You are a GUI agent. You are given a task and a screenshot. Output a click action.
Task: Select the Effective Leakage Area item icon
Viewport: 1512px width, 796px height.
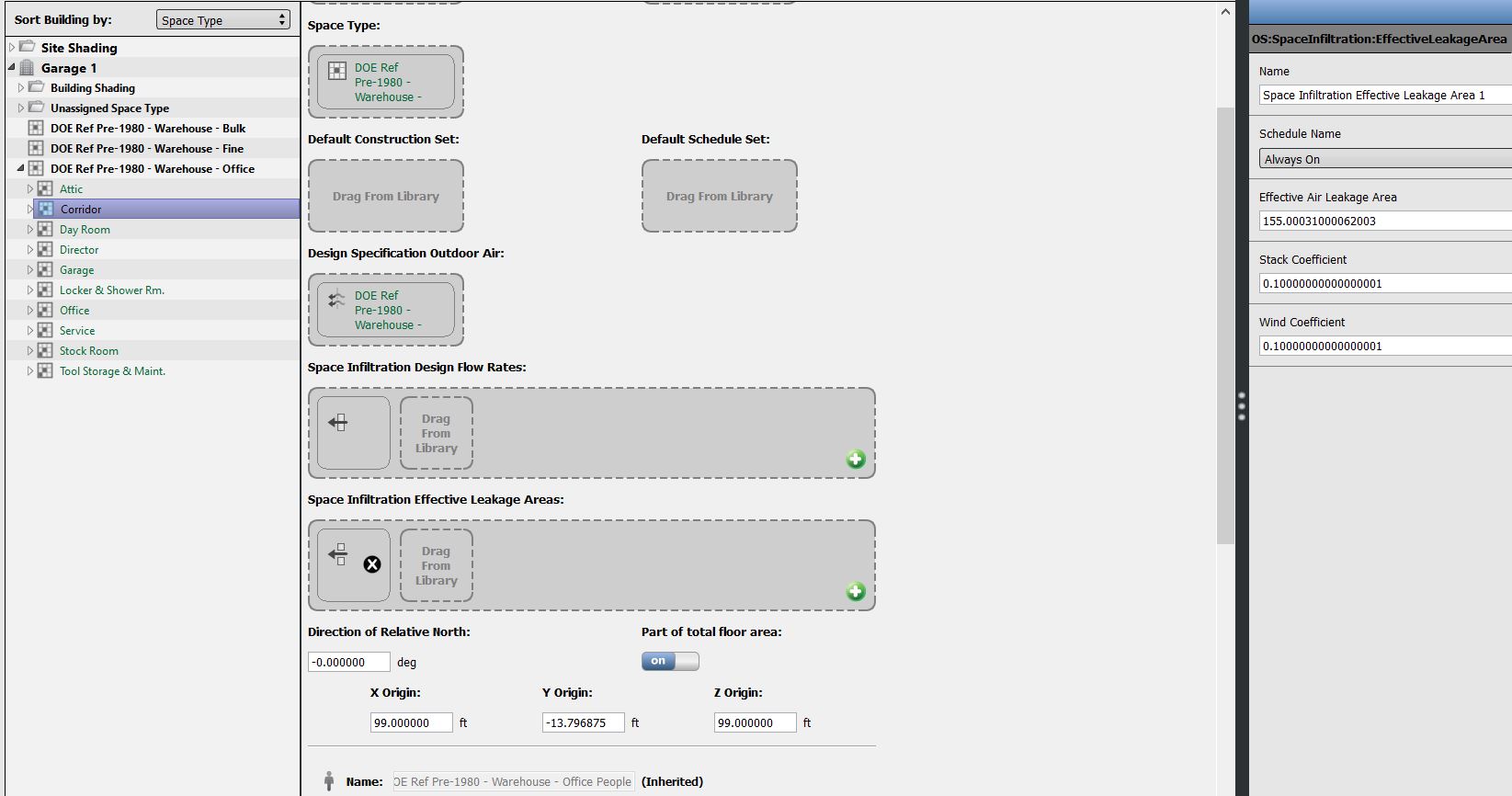coord(338,554)
